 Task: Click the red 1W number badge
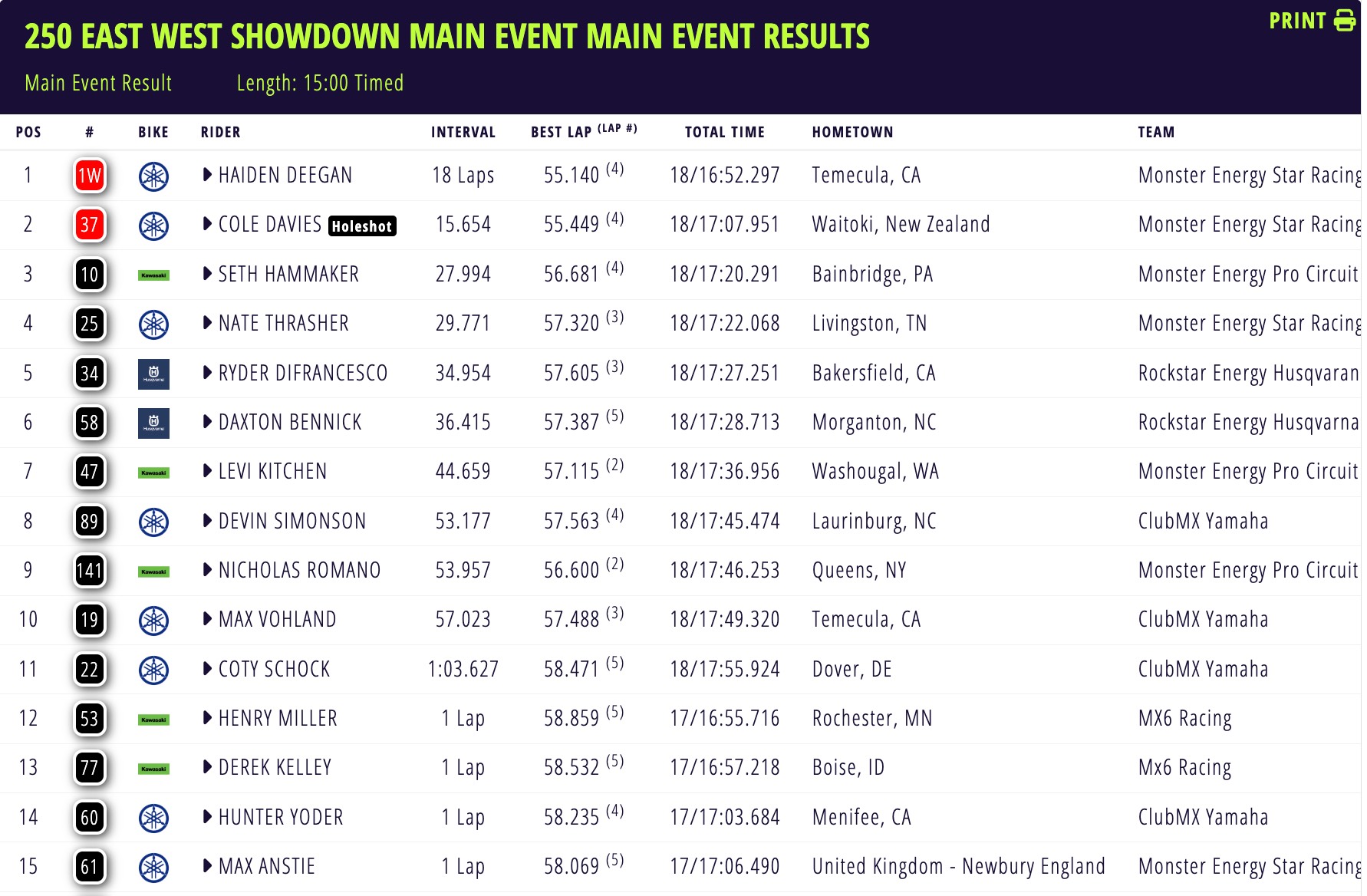coord(89,176)
